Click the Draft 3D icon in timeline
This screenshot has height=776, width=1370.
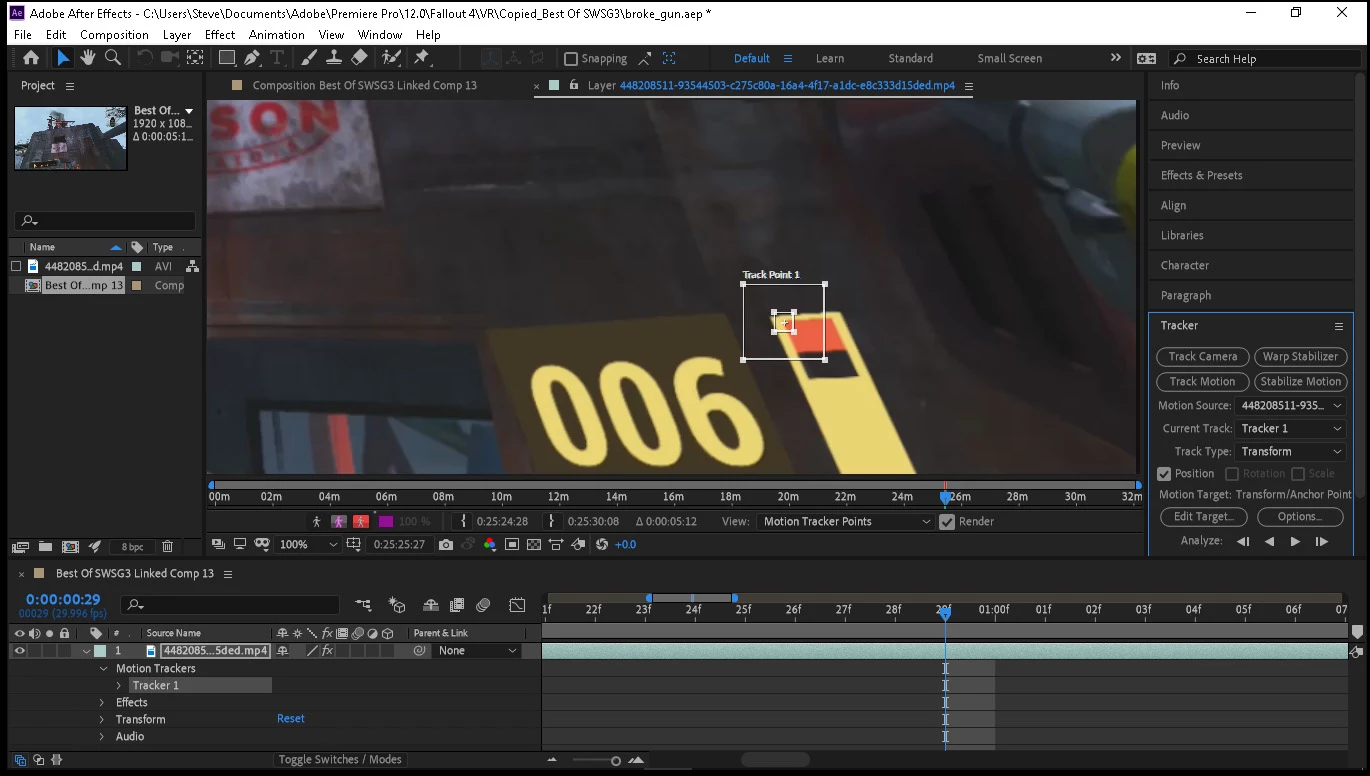[397, 605]
